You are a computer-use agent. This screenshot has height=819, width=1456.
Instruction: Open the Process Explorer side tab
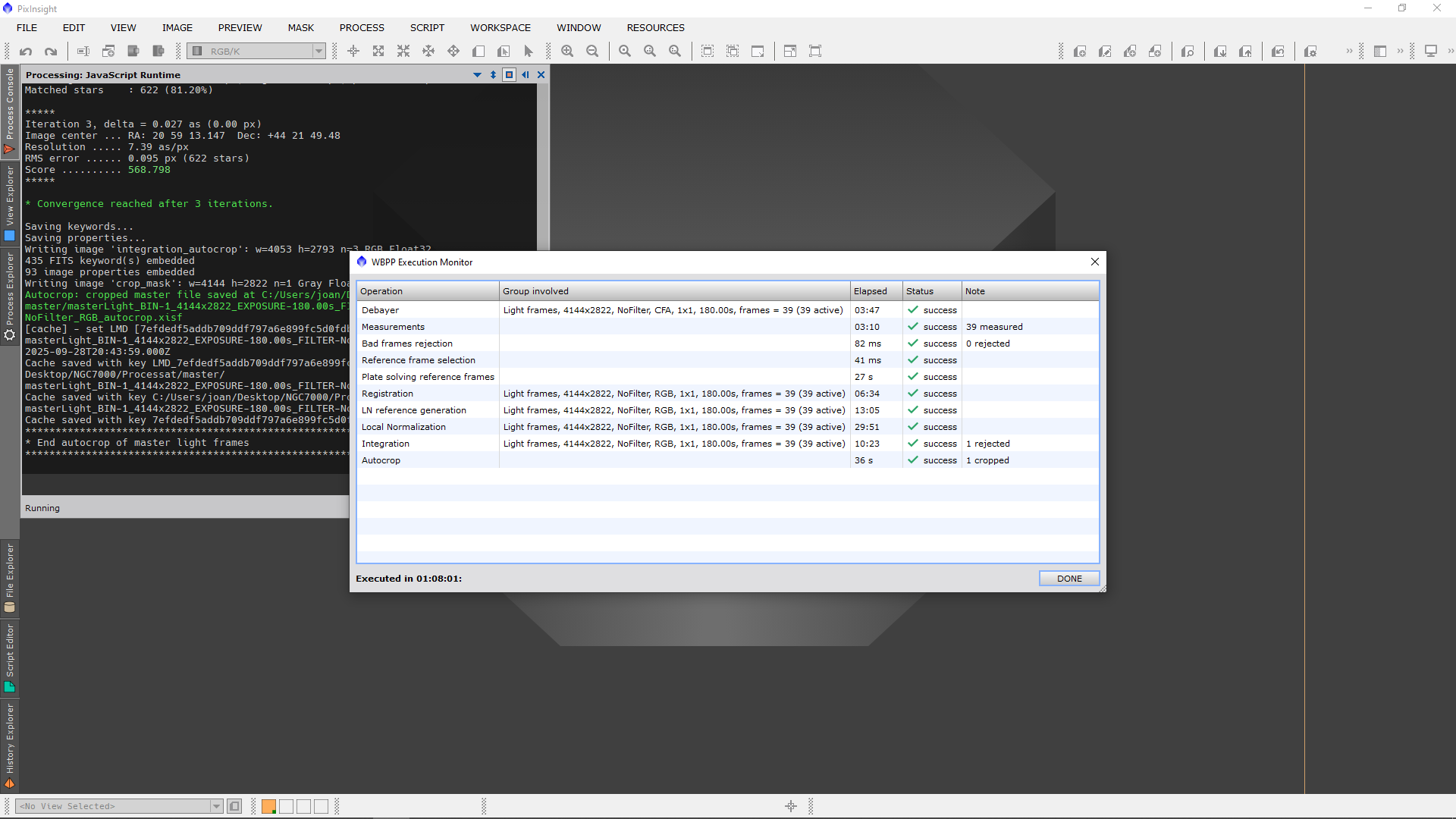10,296
